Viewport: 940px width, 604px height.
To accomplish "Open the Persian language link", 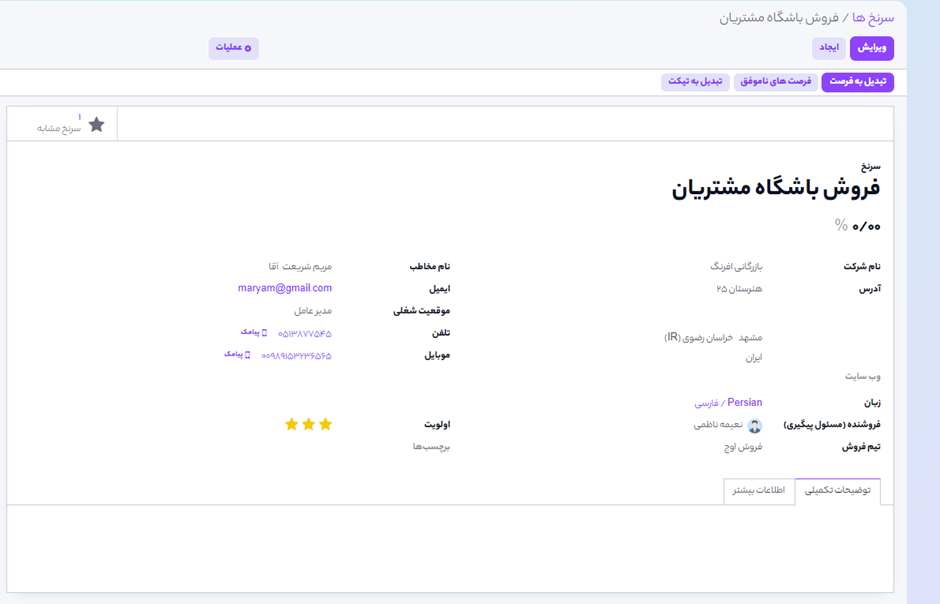I will (x=744, y=402).
